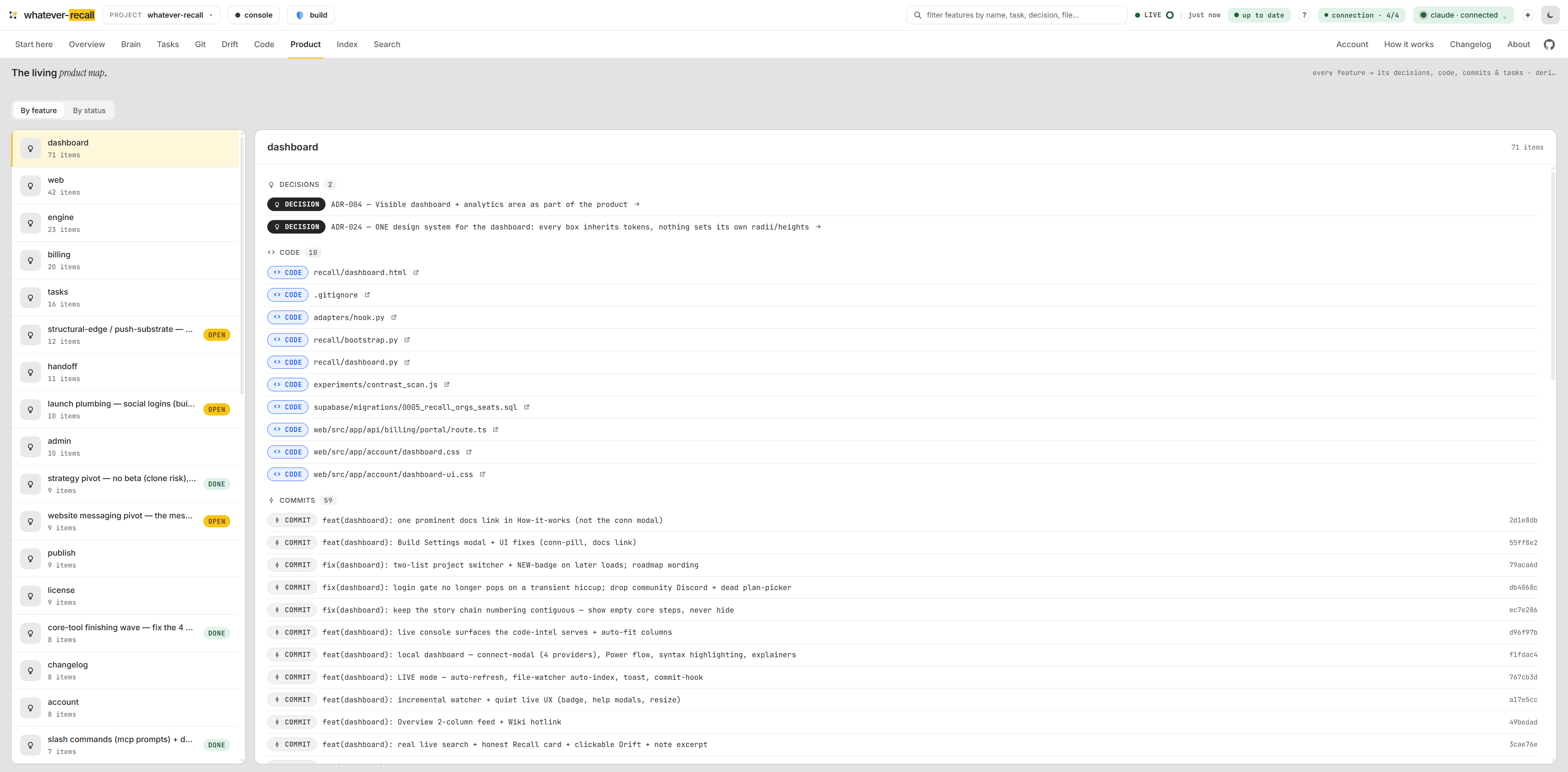The width and height of the screenshot is (1568, 772).
Task: Click the search magnifier icon
Action: point(917,15)
